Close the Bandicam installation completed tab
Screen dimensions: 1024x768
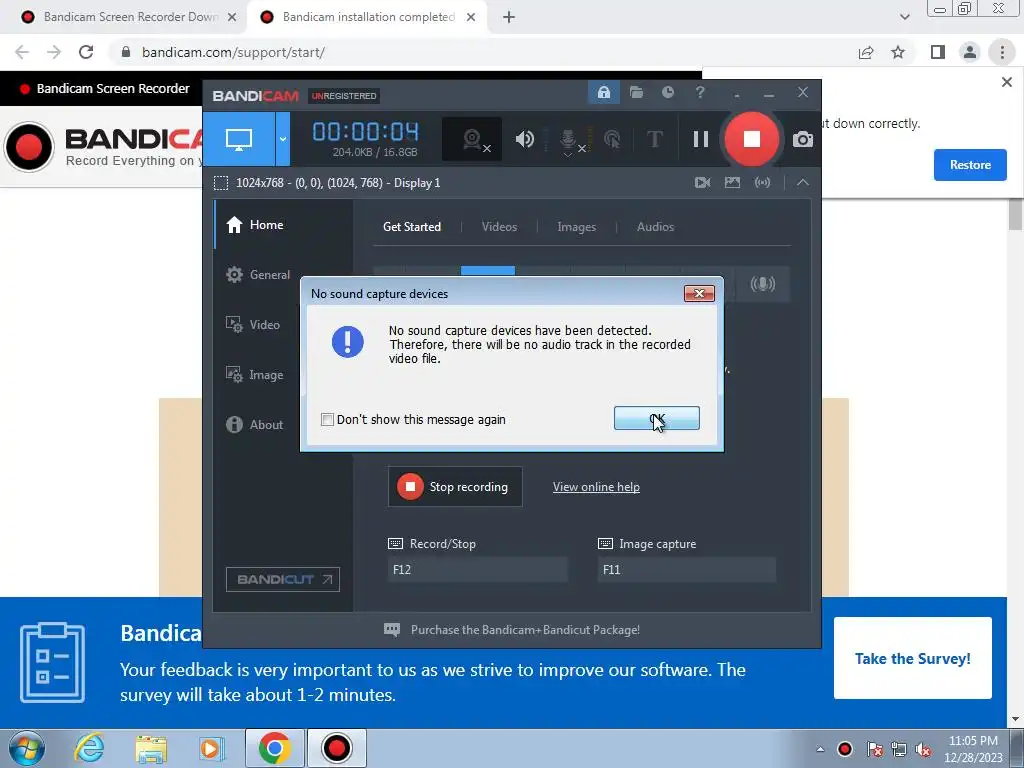471,17
